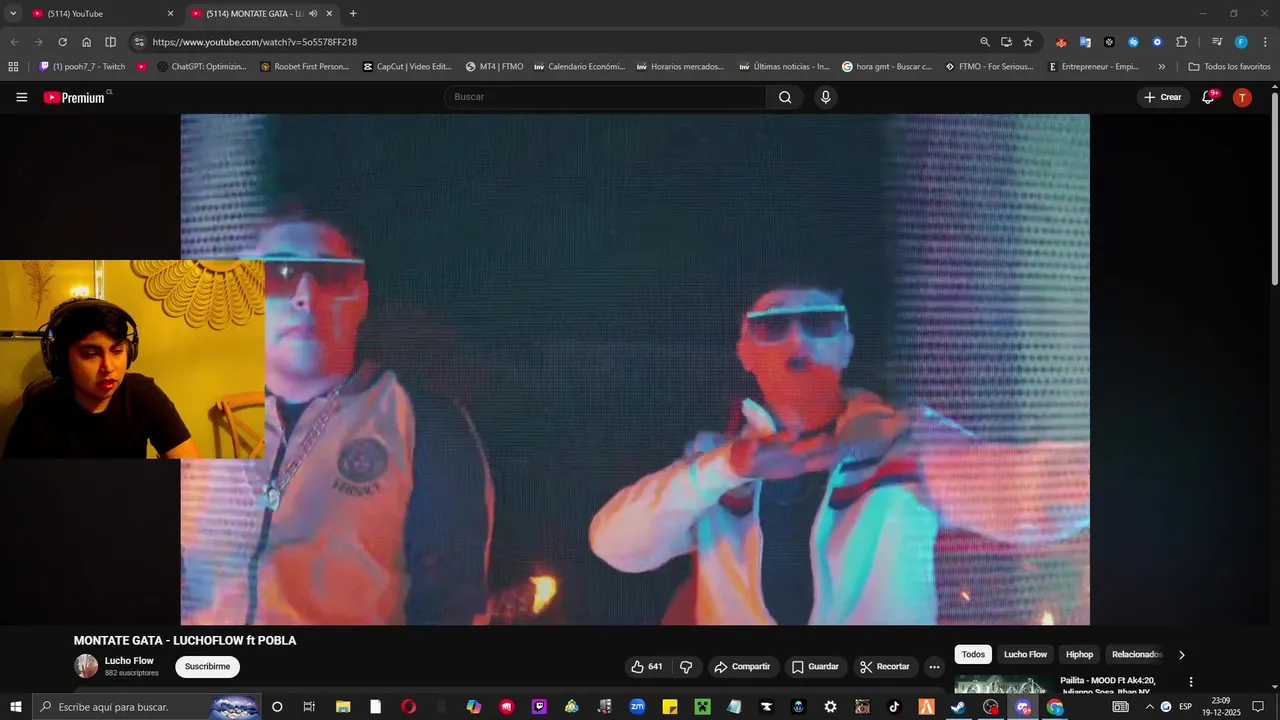
Task: Open the YouTube account avatar menu
Action: point(1242,97)
